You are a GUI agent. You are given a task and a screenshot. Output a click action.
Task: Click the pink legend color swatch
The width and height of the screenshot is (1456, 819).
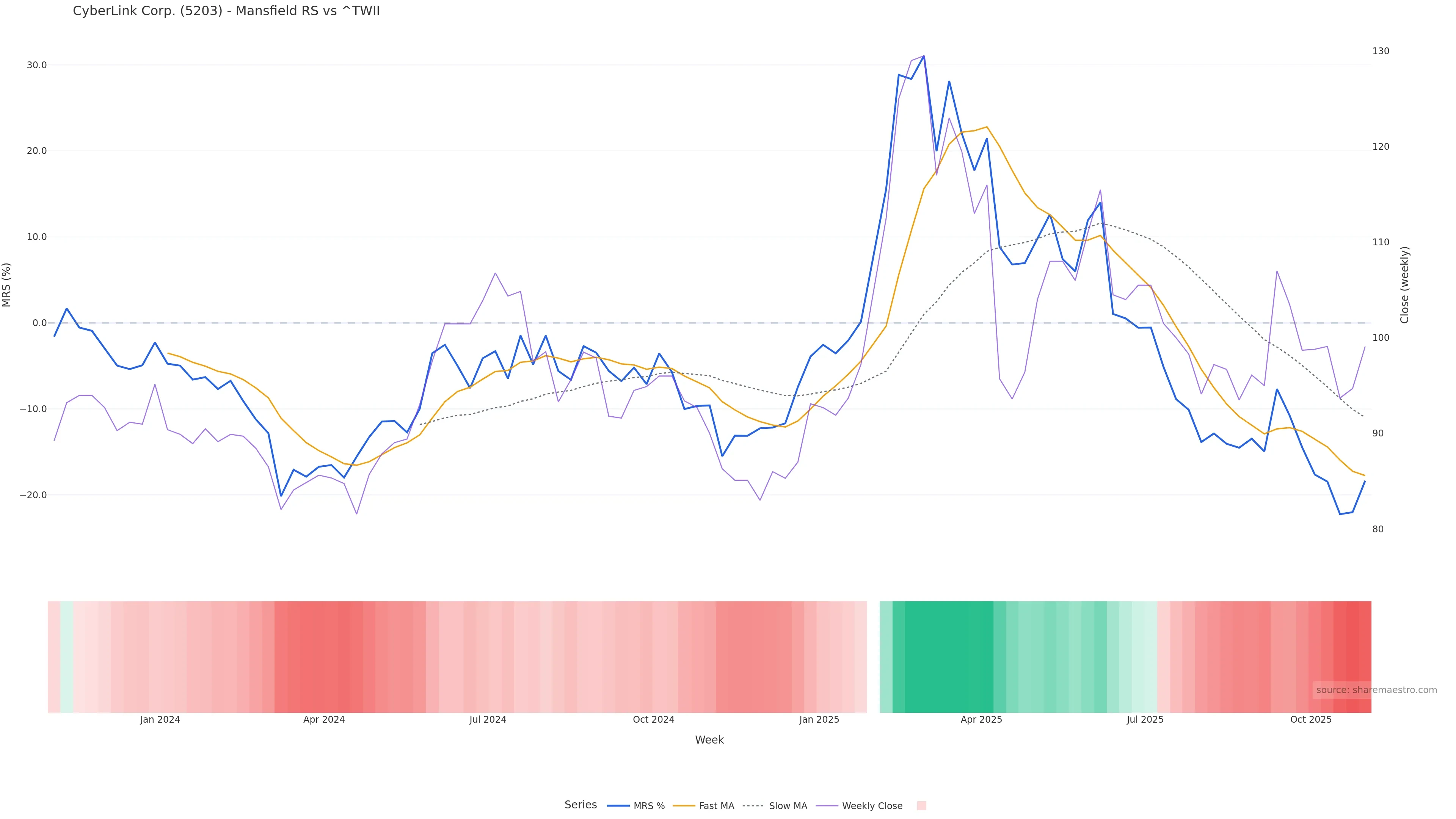tap(921, 806)
